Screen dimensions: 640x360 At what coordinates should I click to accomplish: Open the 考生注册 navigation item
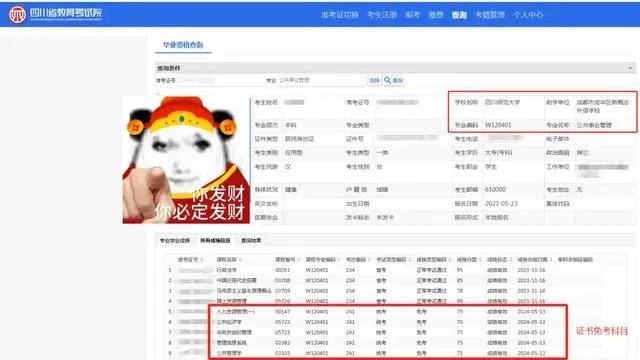(x=382, y=15)
